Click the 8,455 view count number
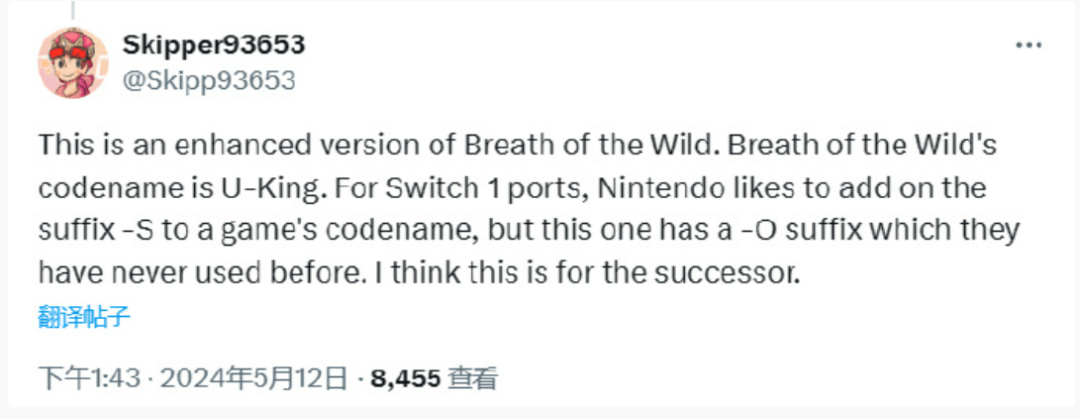 pyautogui.click(x=406, y=378)
